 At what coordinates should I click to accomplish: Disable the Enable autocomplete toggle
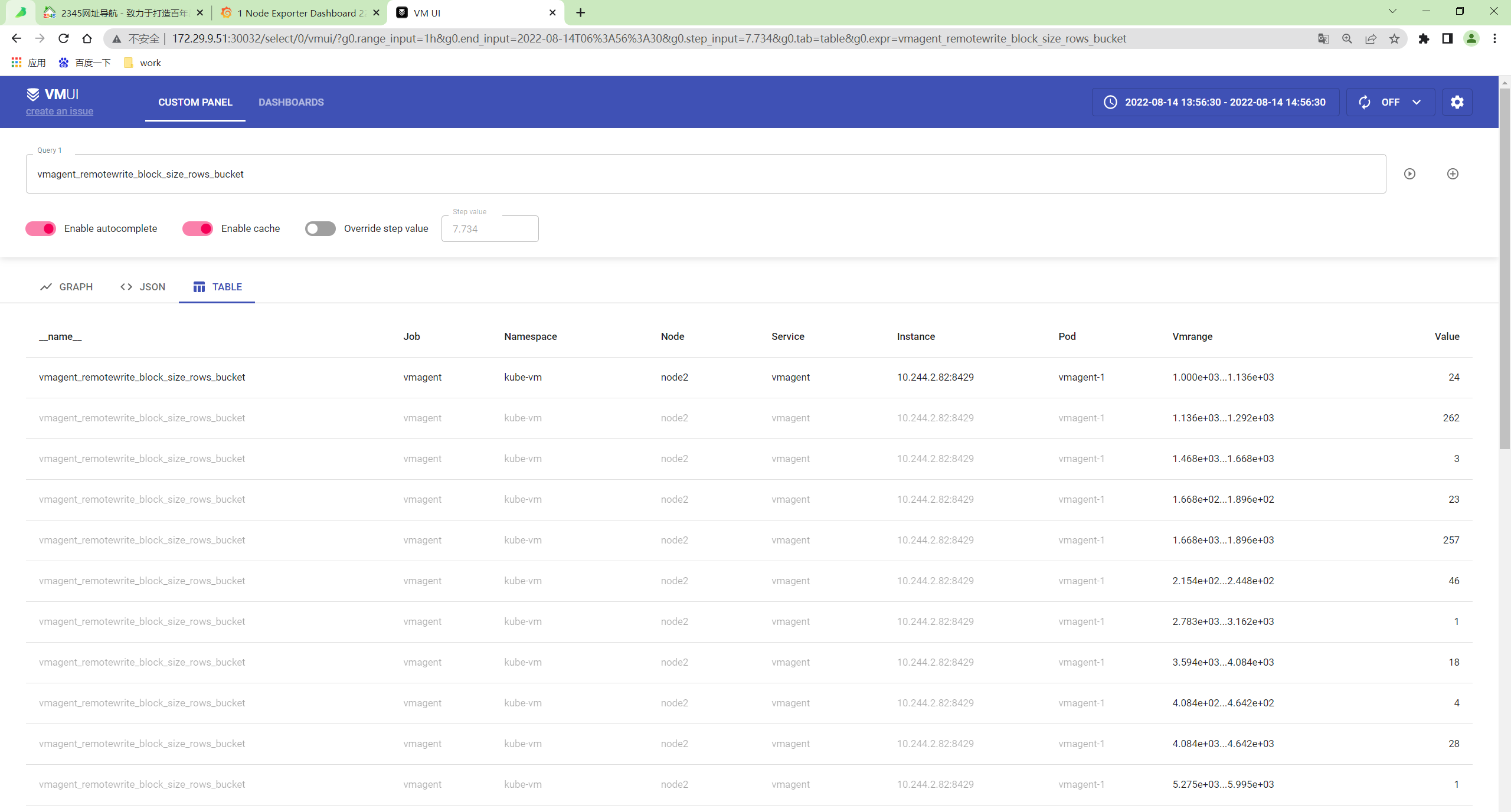41,228
